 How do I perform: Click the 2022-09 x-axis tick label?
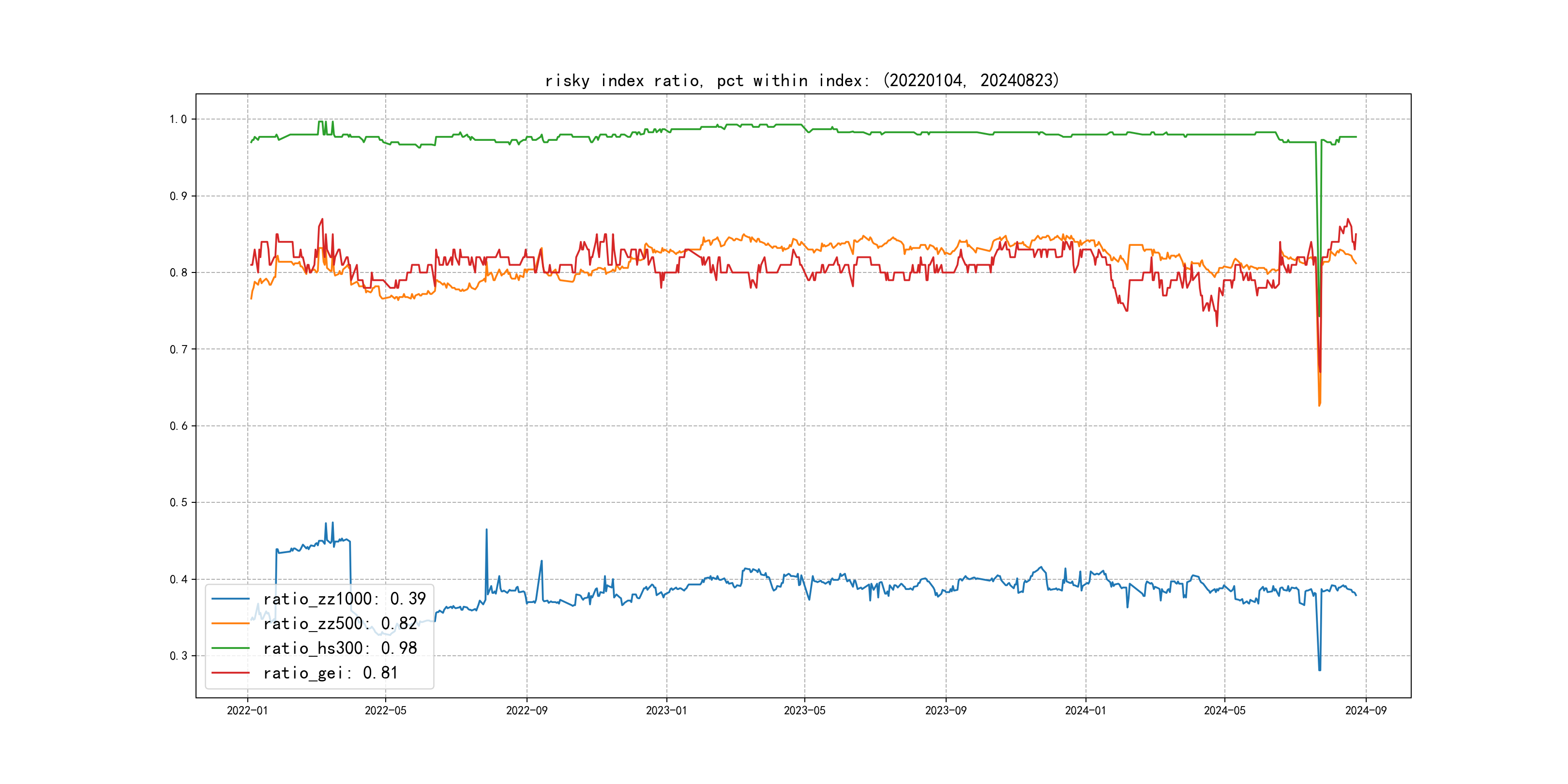tap(527, 710)
